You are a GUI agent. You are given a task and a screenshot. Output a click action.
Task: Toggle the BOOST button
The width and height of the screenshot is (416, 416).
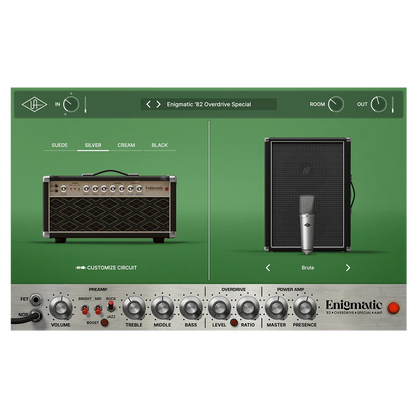click(105, 322)
